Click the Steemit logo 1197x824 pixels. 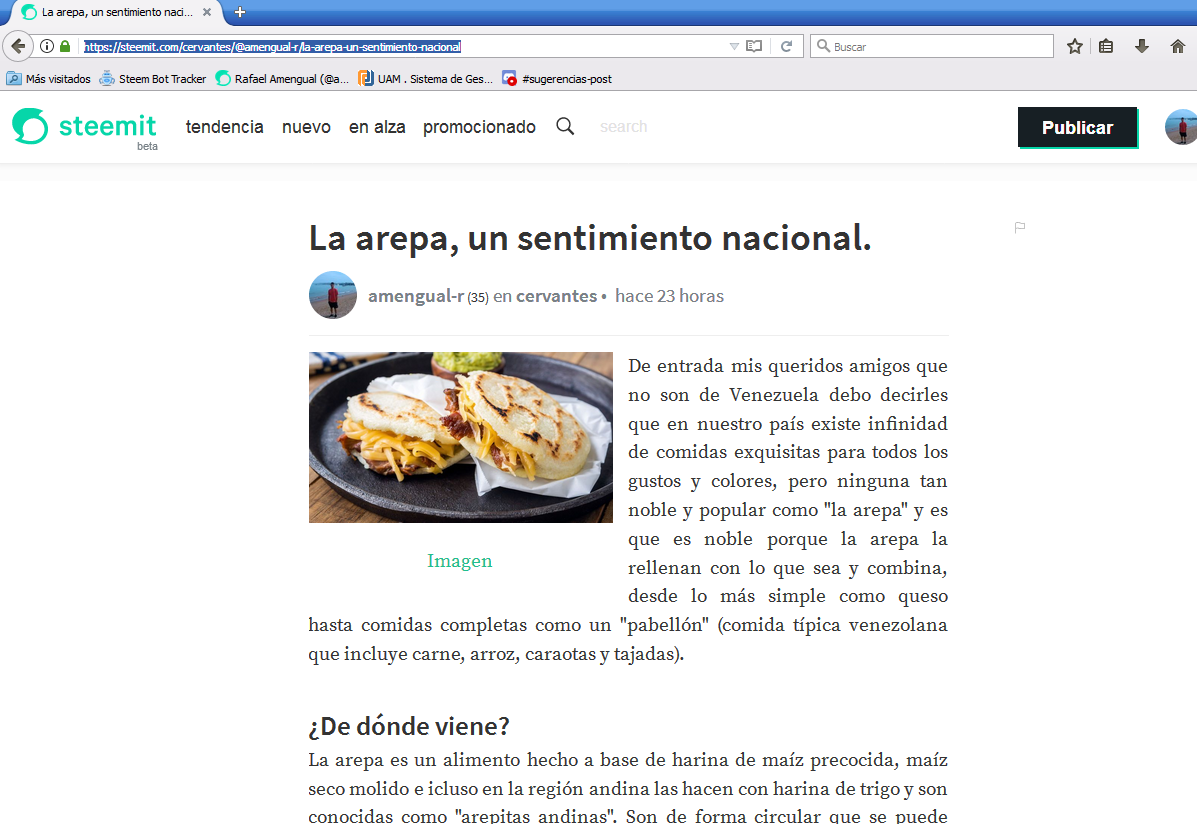click(85, 128)
